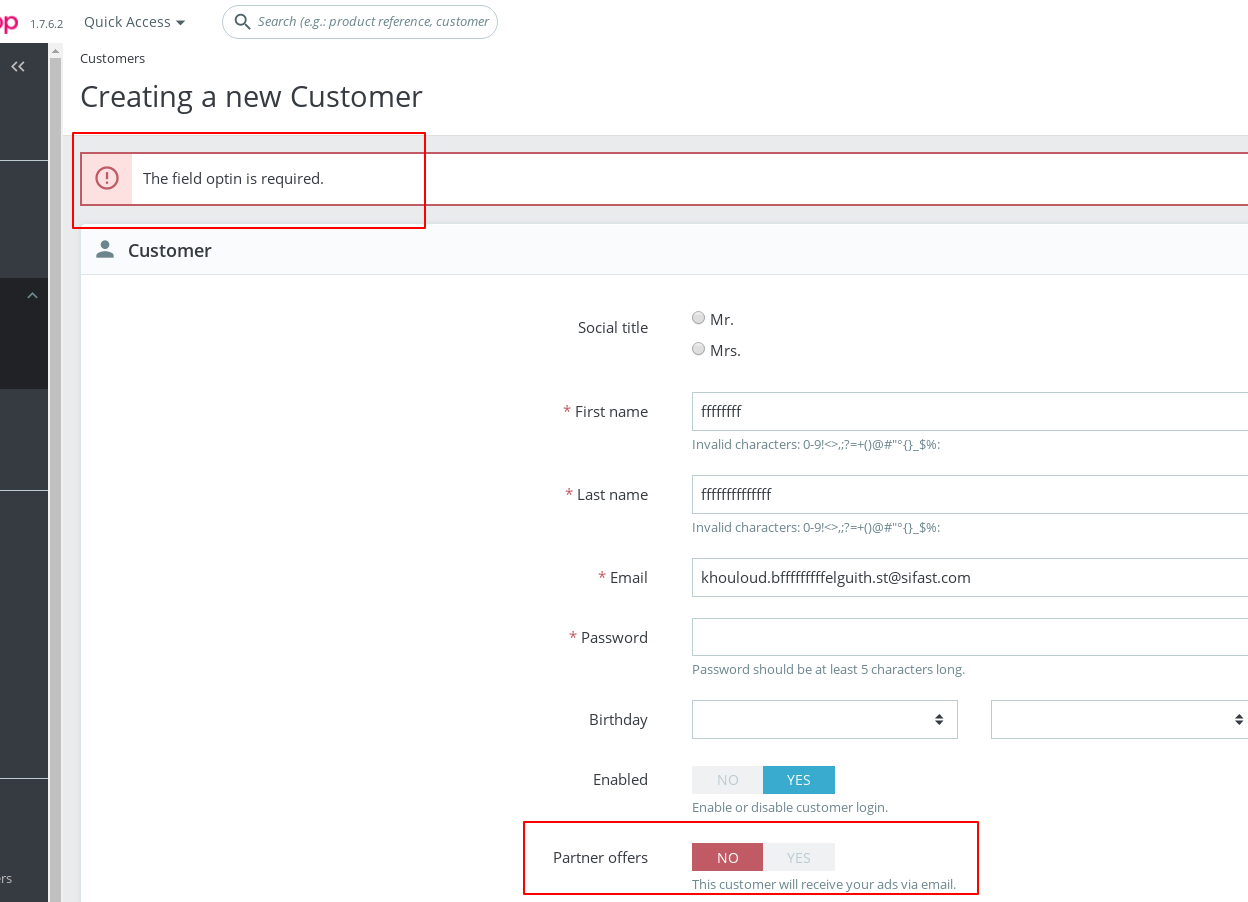The height and width of the screenshot is (902, 1248).
Task: Collapse the active sidebar menu chevron
Action: tap(33, 295)
